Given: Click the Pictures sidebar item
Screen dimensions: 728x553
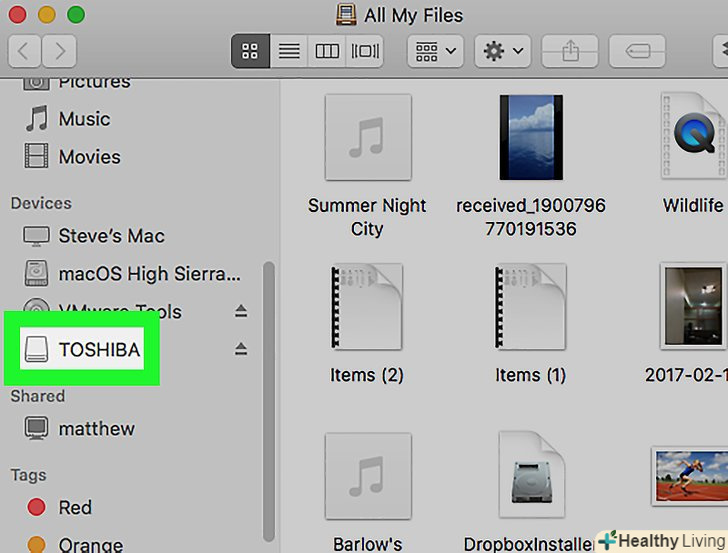Looking at the screenshot, I should 77,83.
